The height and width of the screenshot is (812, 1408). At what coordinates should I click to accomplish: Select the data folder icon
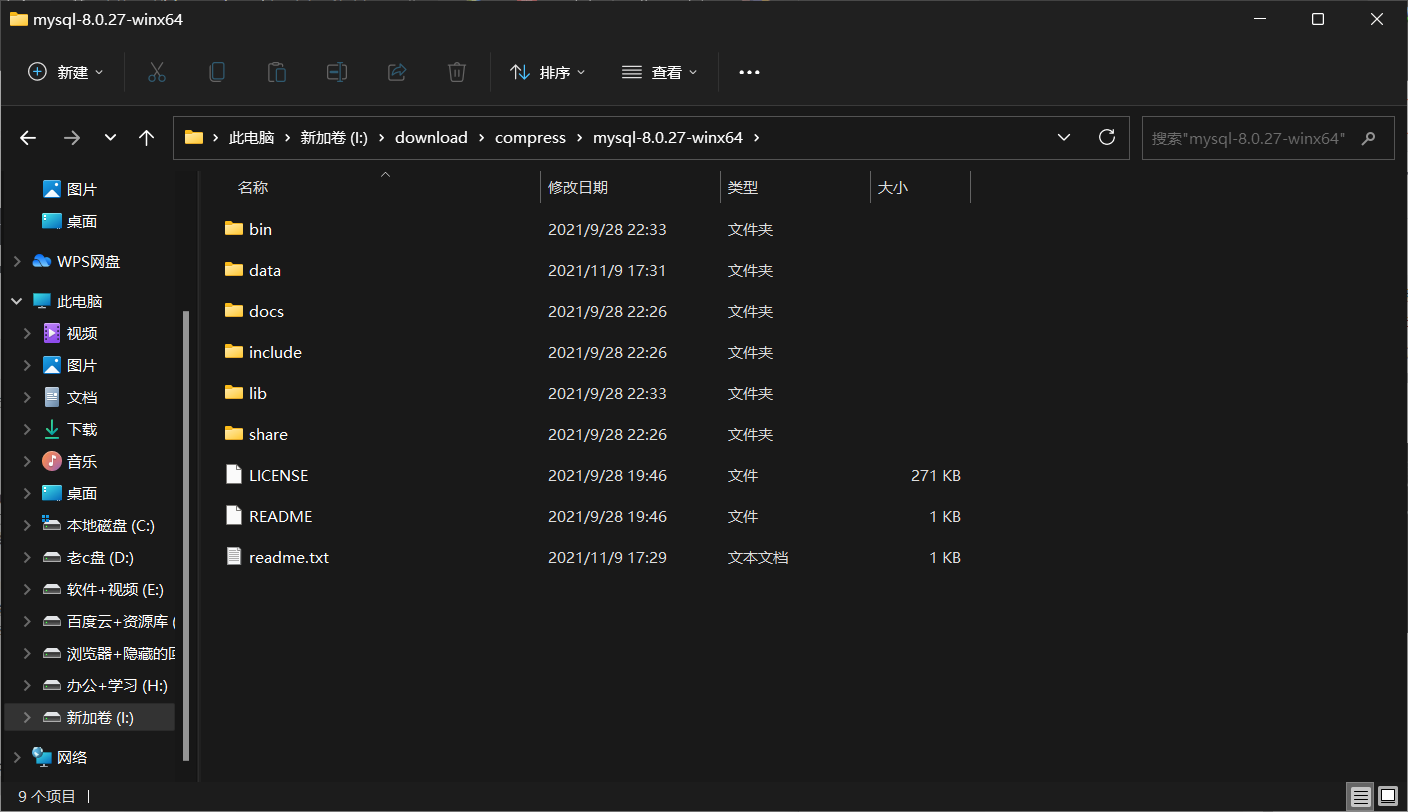pyautogui.click(x=234, y=270)
